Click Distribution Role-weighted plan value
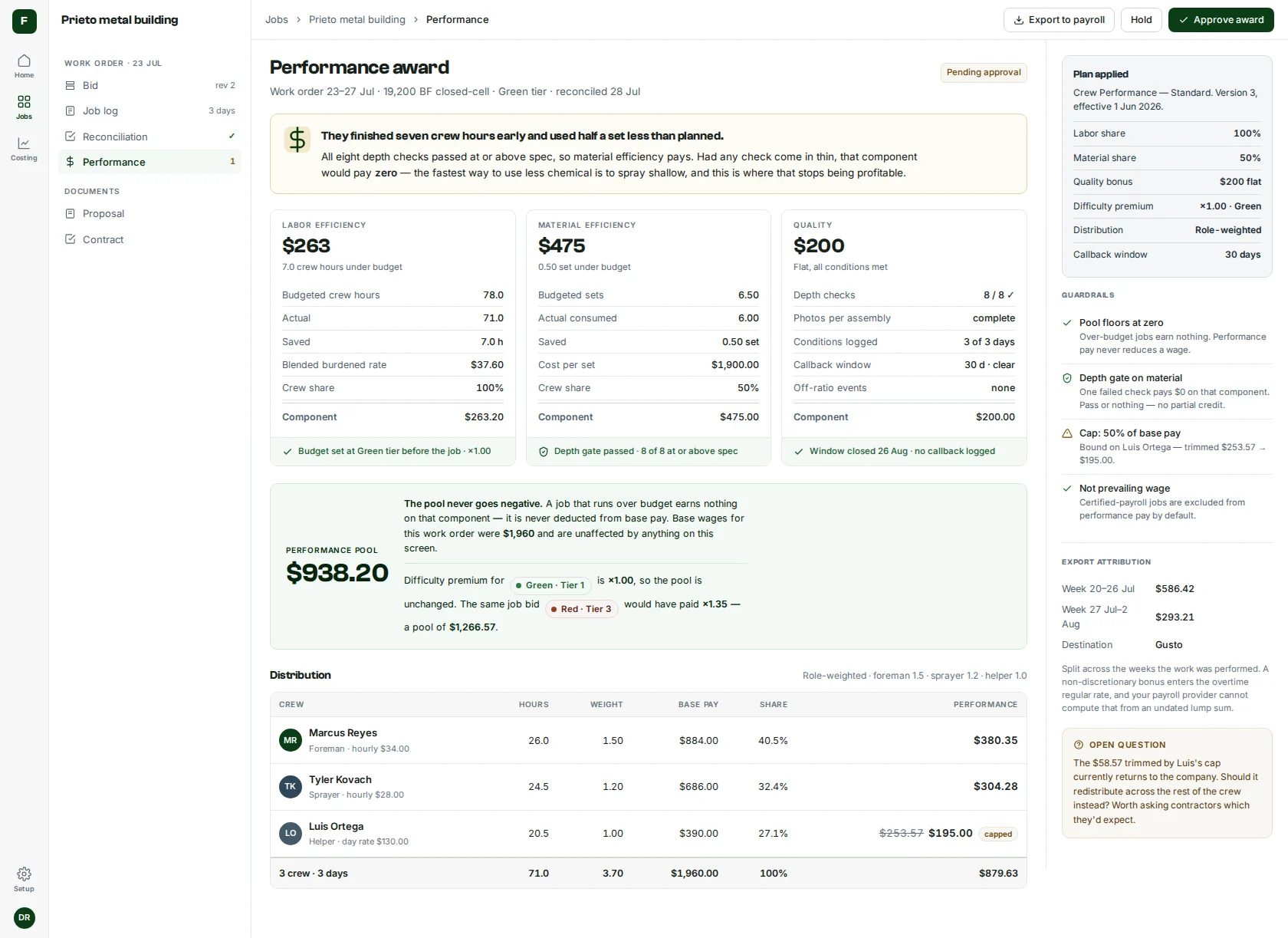The image size is (1288, 938). [x=1227, y=230]
